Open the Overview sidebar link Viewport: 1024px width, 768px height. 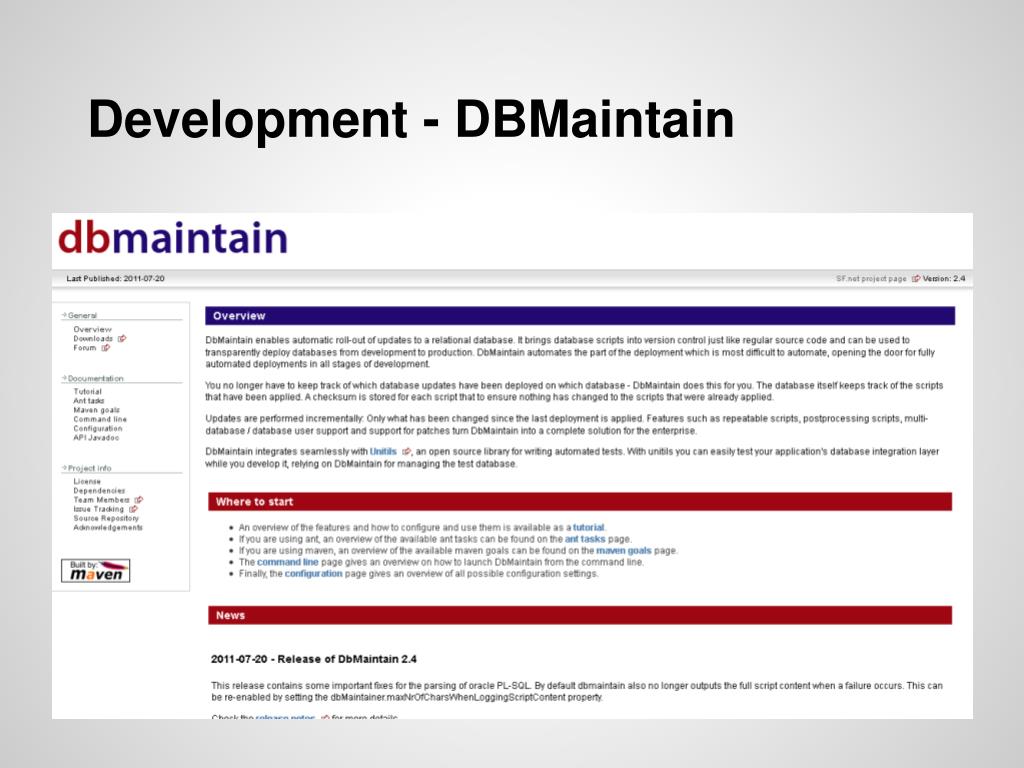[x=93, y=329]
